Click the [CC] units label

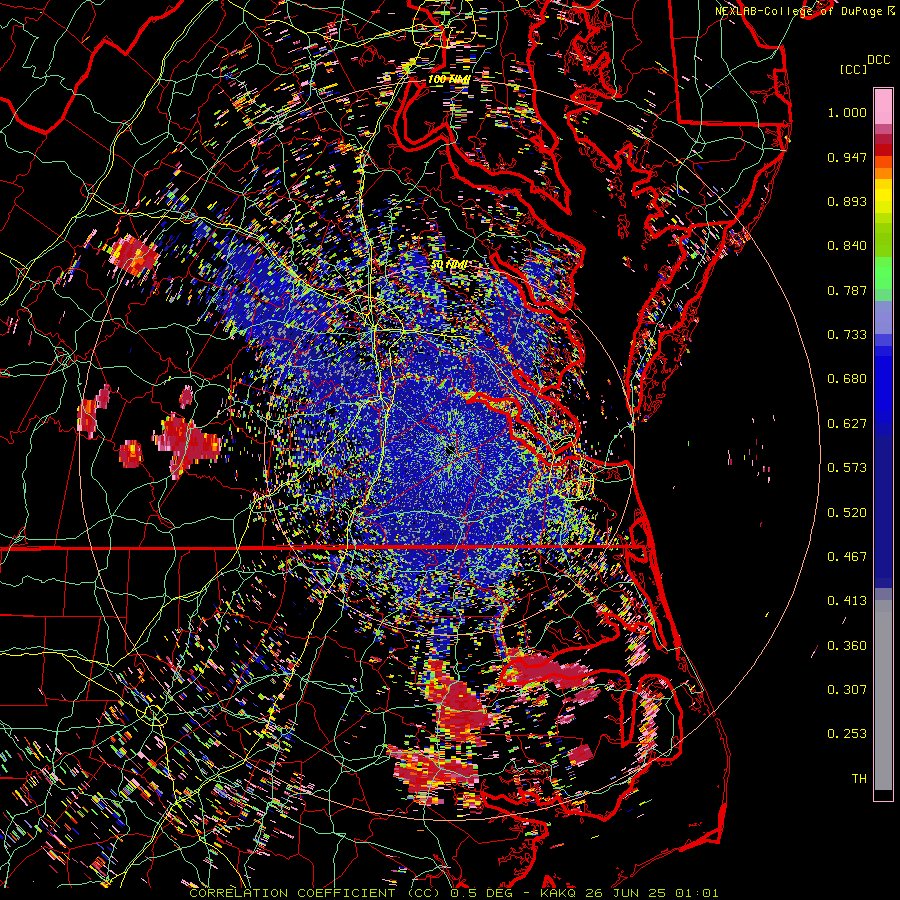[853, 69]
